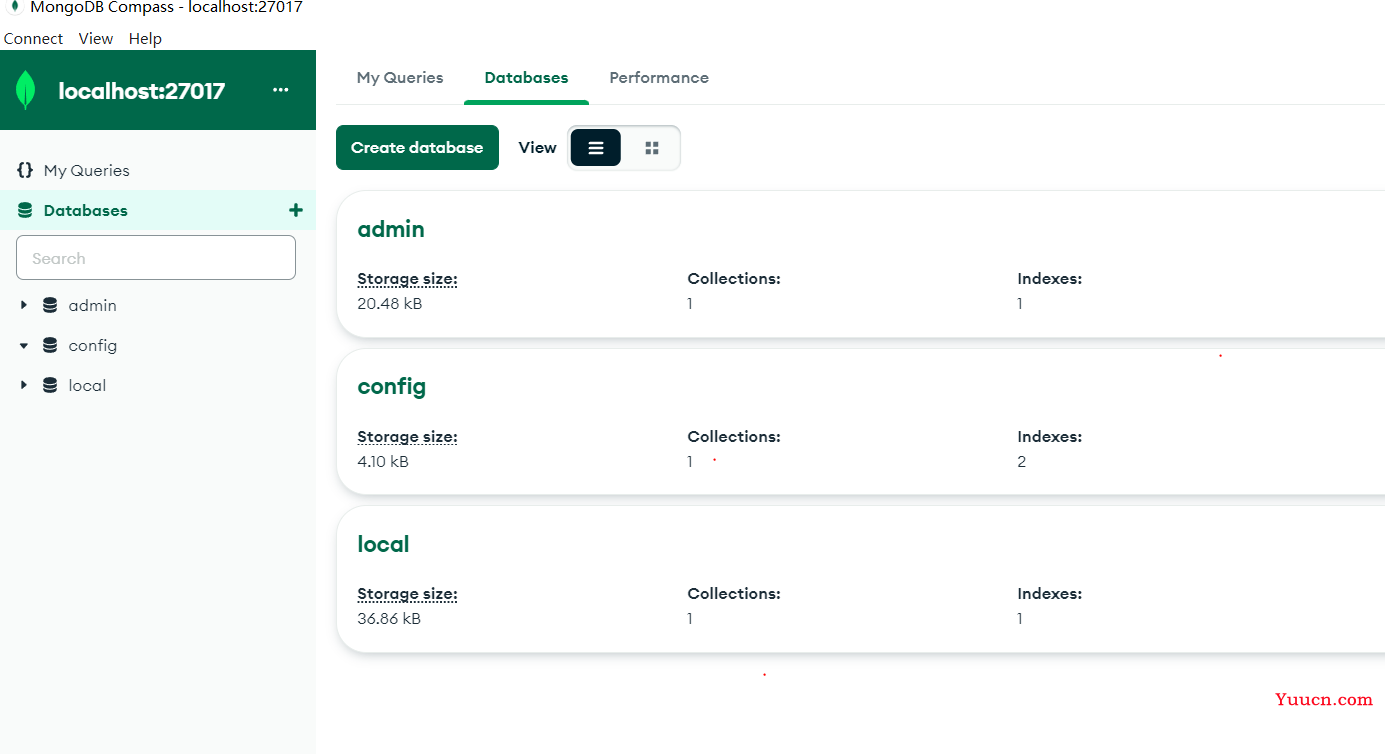Expand the local database tree node

point(24,385)
